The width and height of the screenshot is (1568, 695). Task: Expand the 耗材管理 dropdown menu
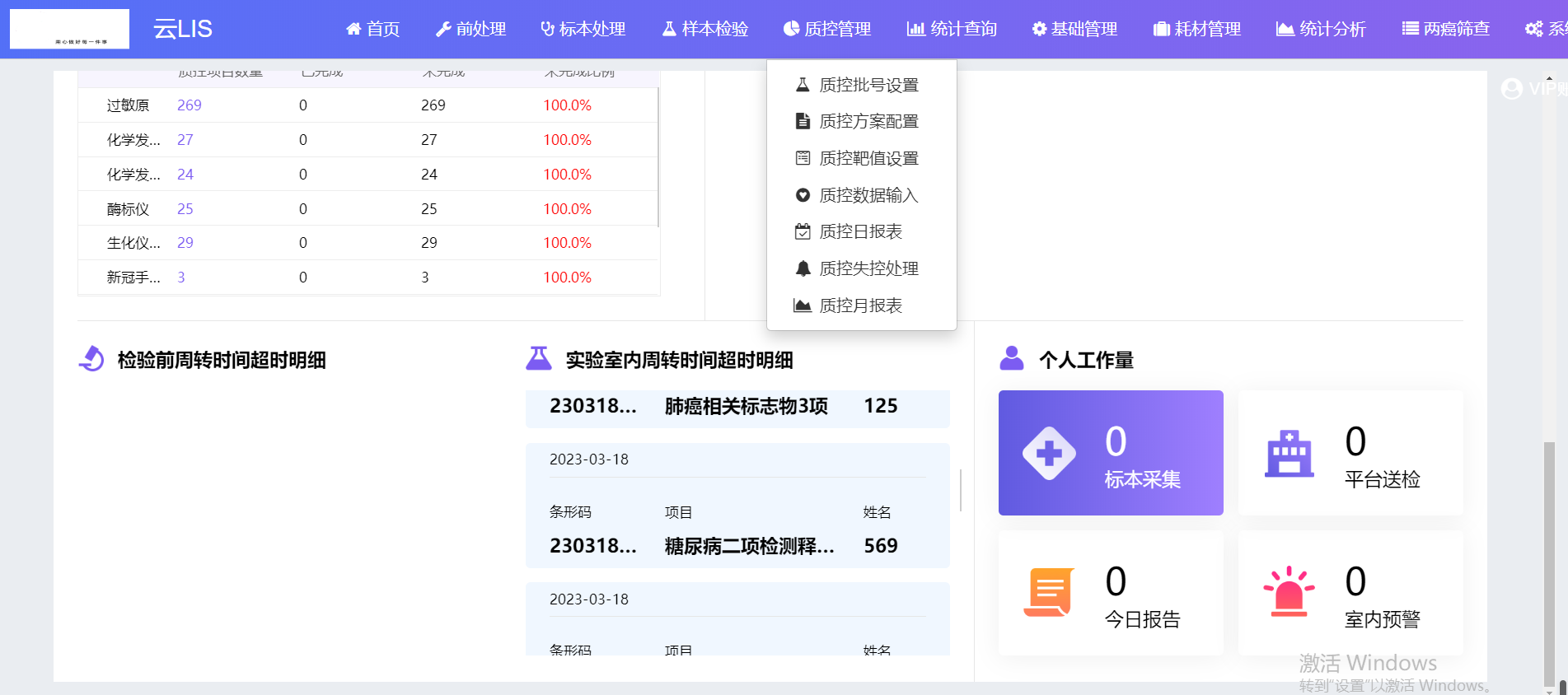click(1197, 29)
